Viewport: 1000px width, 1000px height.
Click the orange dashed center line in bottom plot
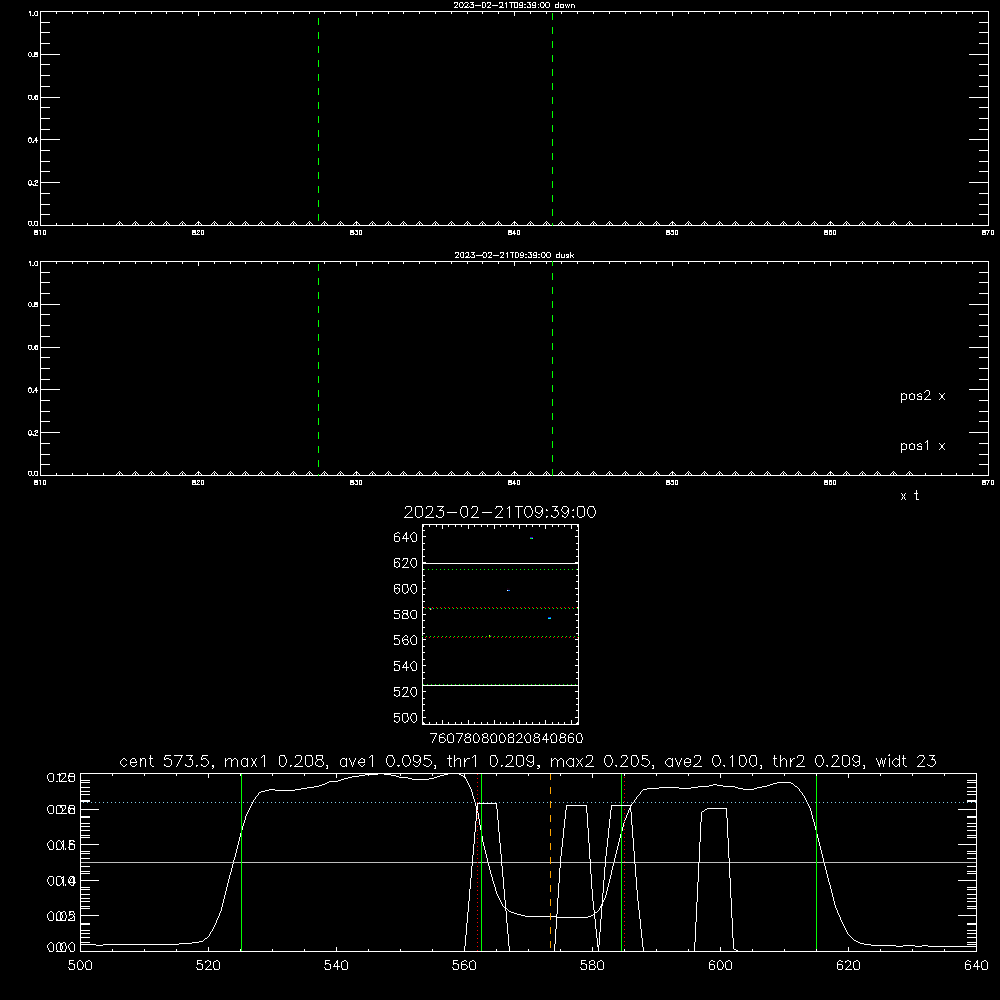[x=550, y=861]
